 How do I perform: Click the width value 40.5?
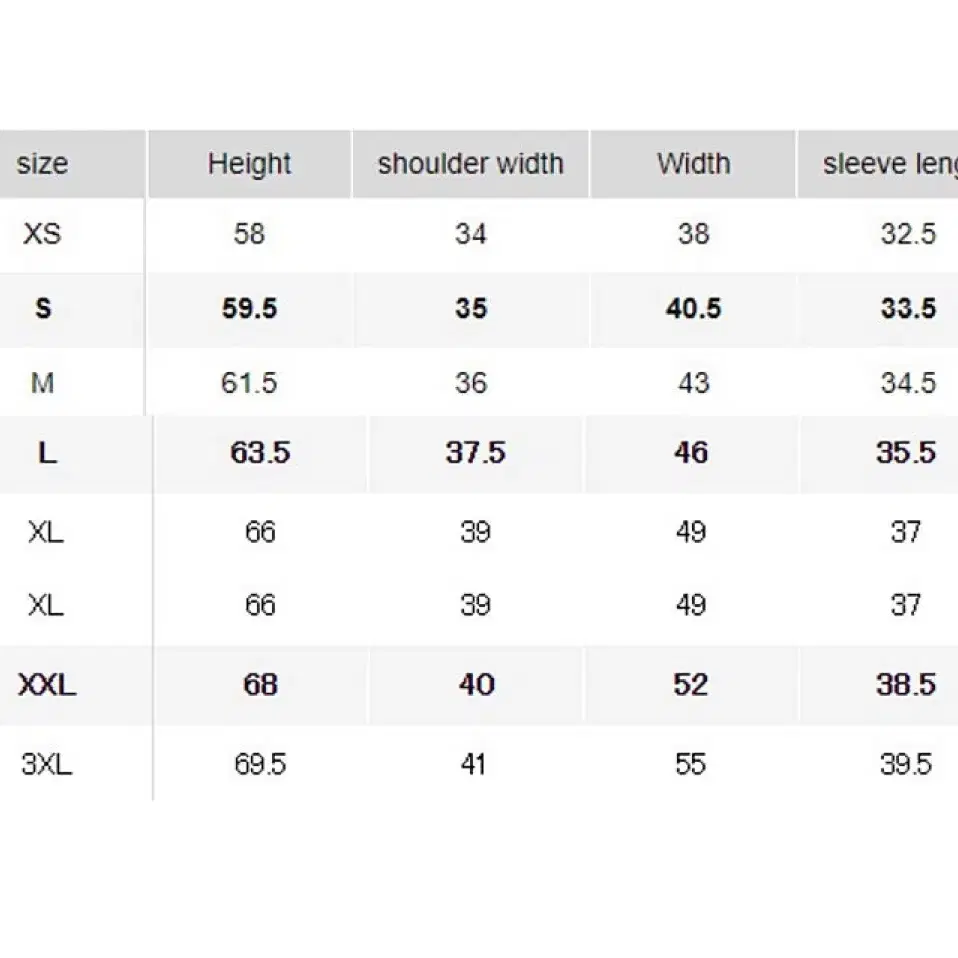693,308
